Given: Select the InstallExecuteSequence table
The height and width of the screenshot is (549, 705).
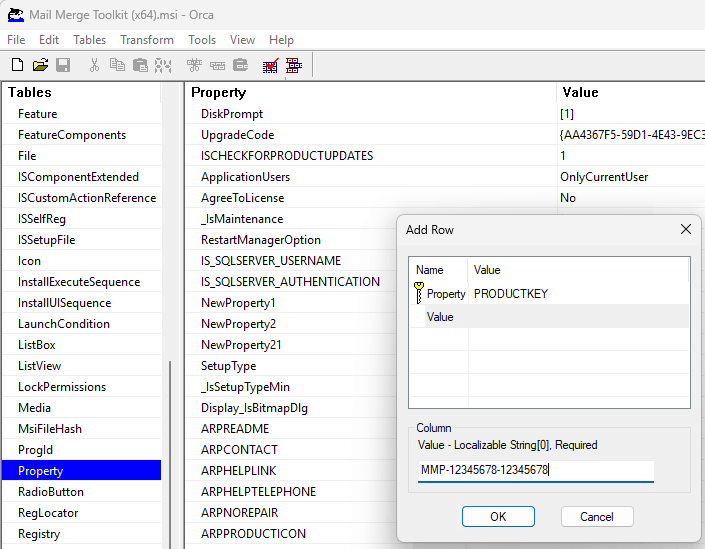Looking at the screenshot, I should coord(82,281).
